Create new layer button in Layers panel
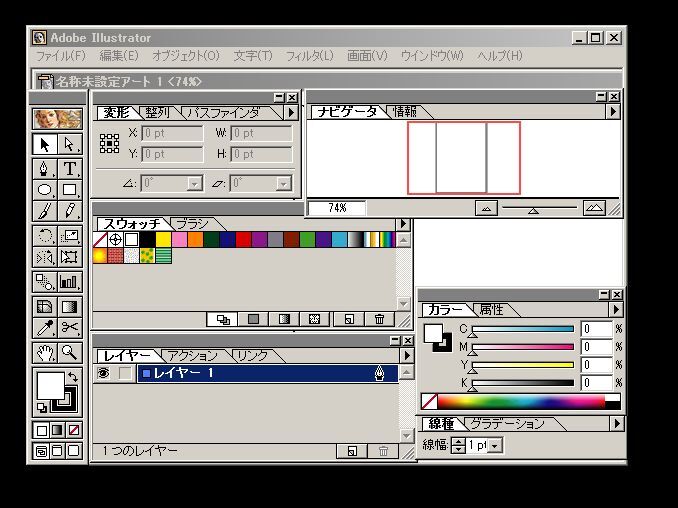 coord(352,451)
